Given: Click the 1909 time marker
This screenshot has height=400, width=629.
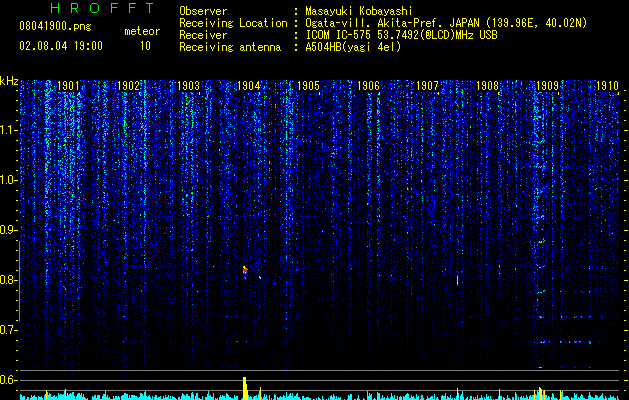Looking at the screenshot, I should click(x=548, y=85).
